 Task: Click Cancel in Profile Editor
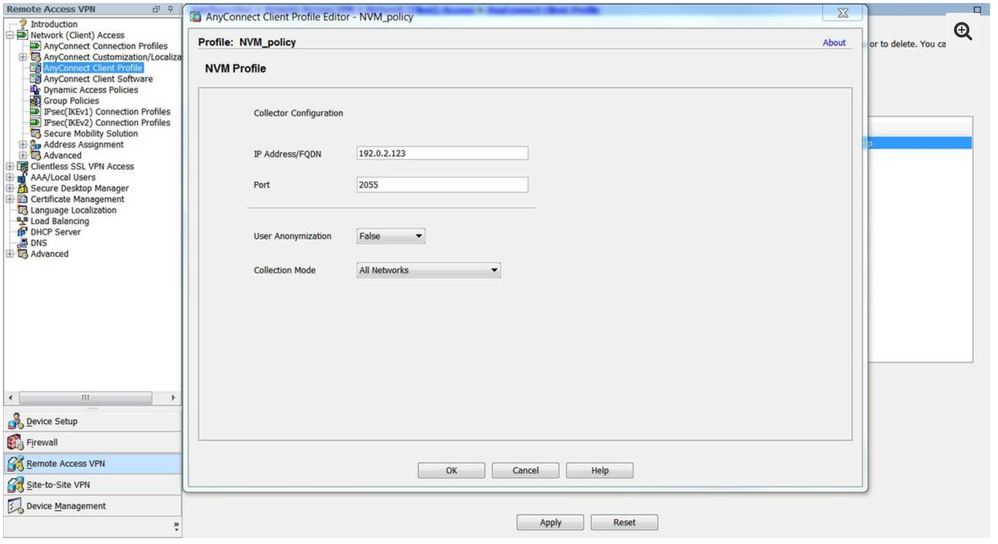coord(526,470)
